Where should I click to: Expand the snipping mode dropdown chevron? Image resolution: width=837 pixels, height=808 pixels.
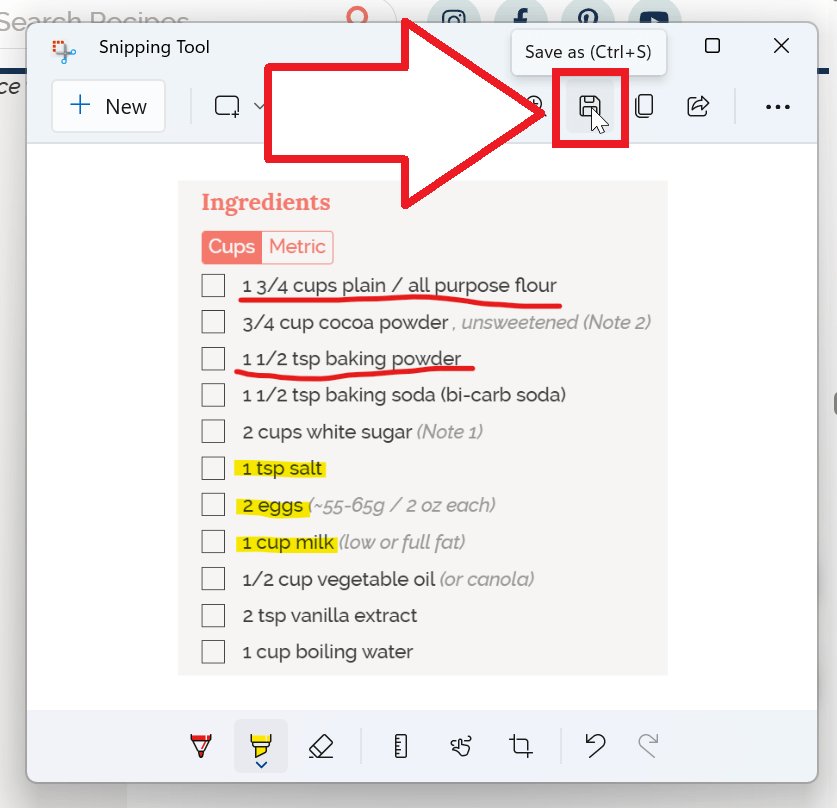pos(259,106)
